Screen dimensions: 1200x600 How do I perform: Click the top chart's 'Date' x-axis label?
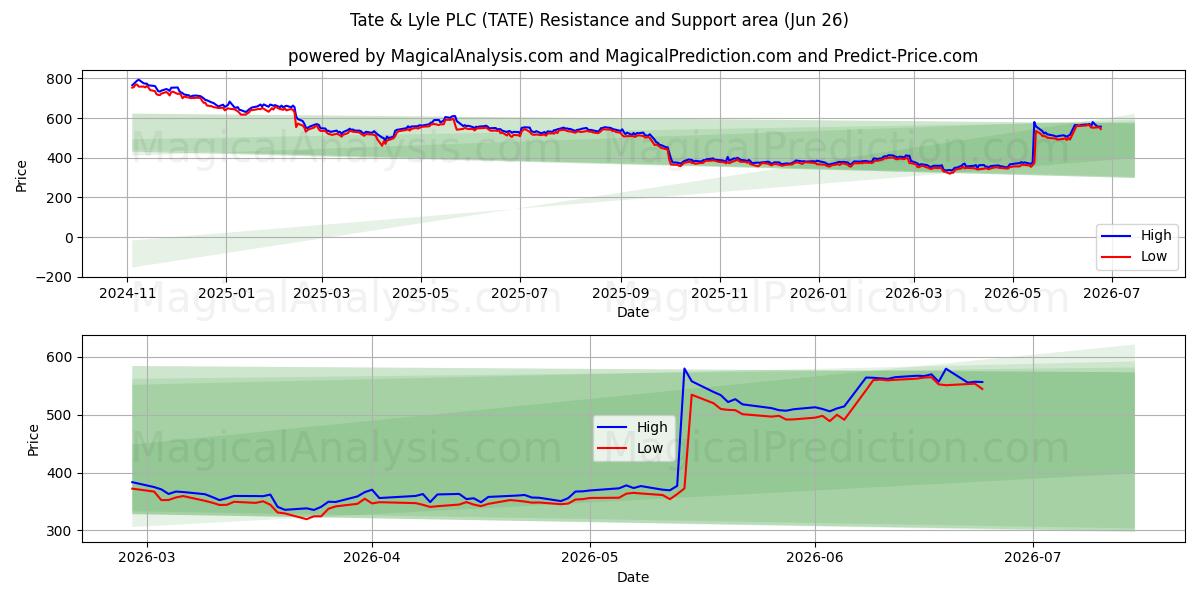(x=633, y=312)
